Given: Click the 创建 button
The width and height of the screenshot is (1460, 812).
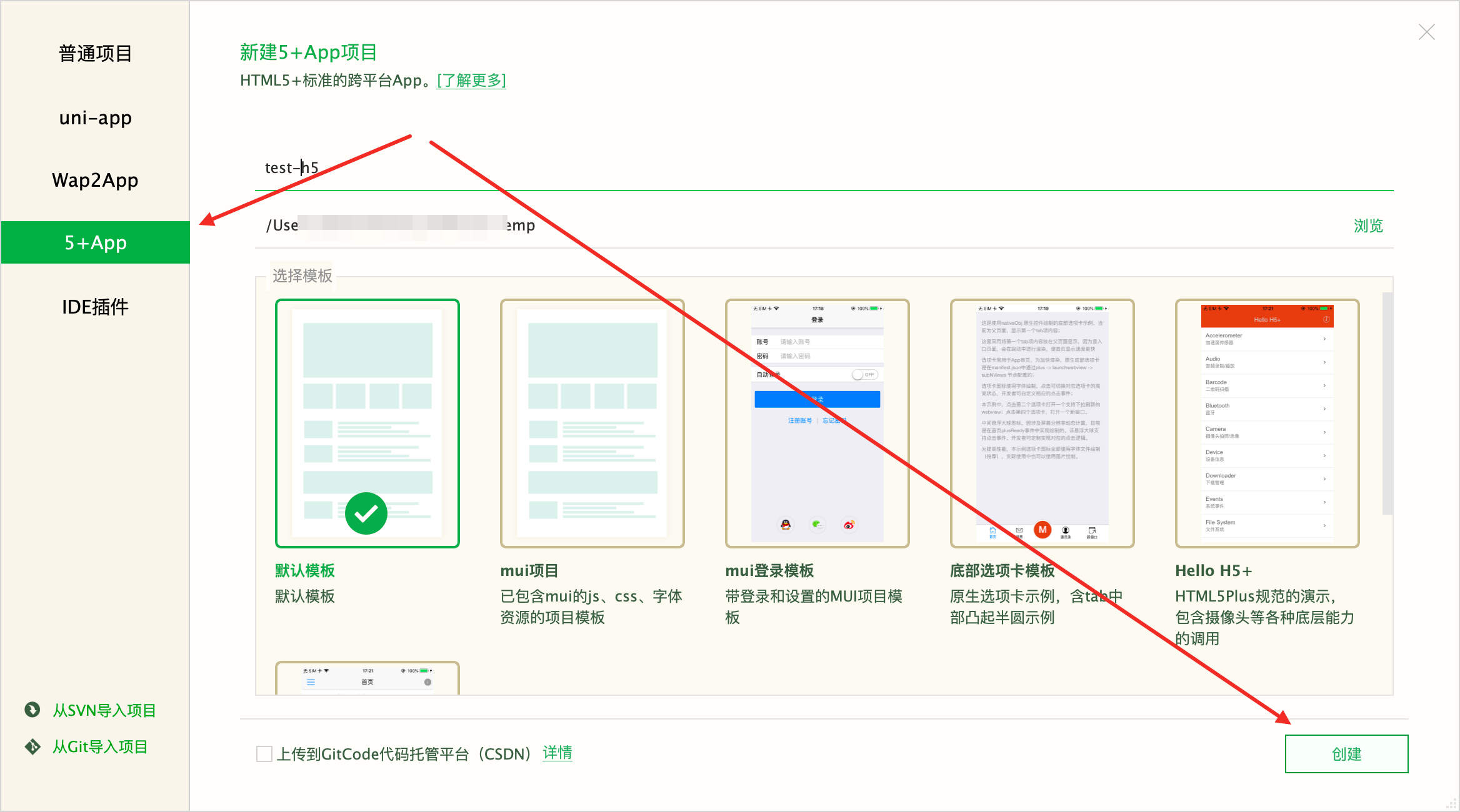Looking at the screenshot, I should (1346, 754).
